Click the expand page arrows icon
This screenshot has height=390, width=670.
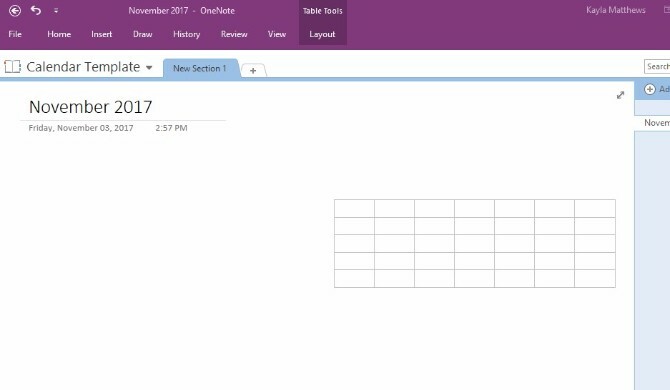tap(620, 95)
